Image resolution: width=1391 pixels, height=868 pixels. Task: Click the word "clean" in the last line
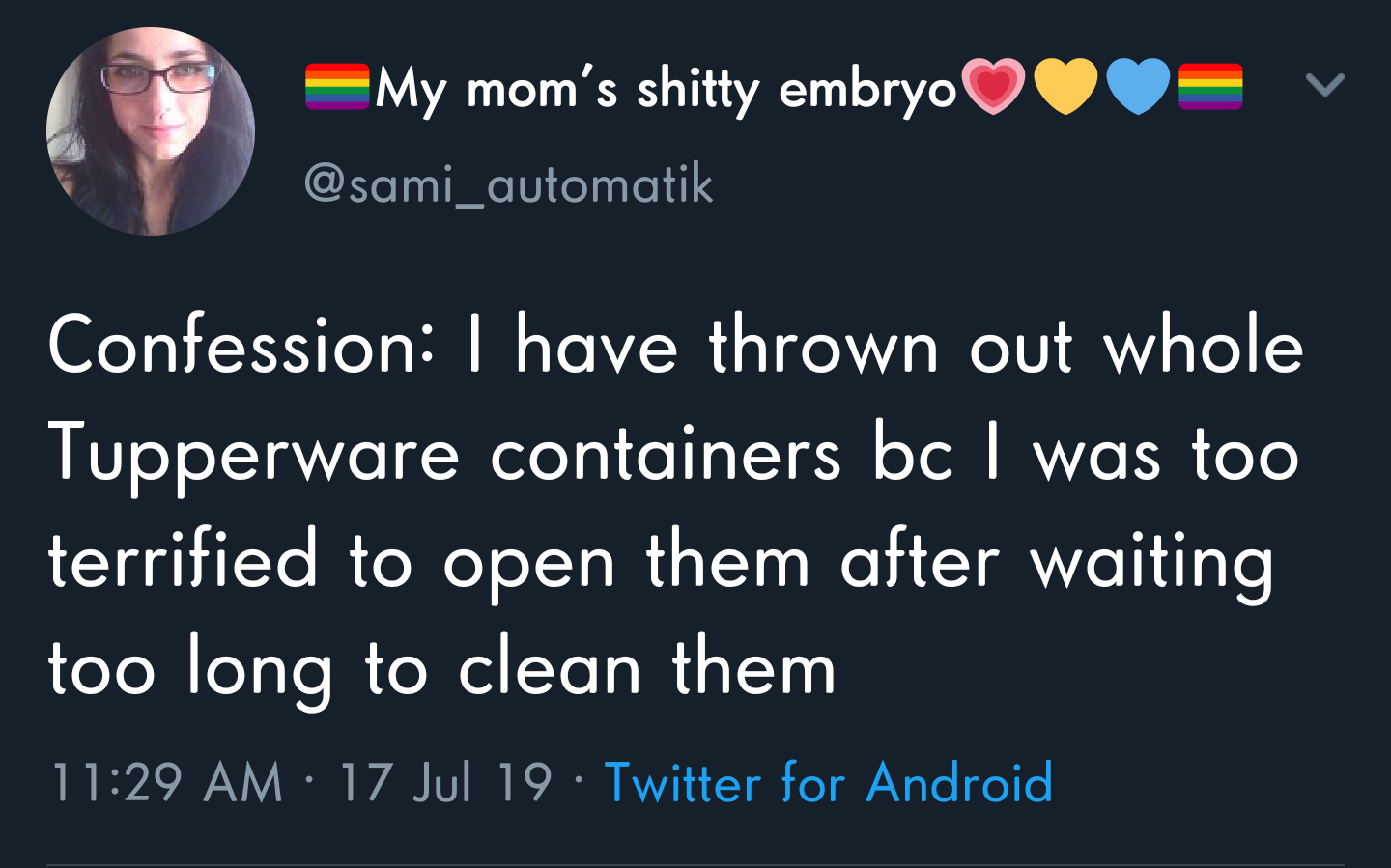pyautogui.click(x=550, y=669)
